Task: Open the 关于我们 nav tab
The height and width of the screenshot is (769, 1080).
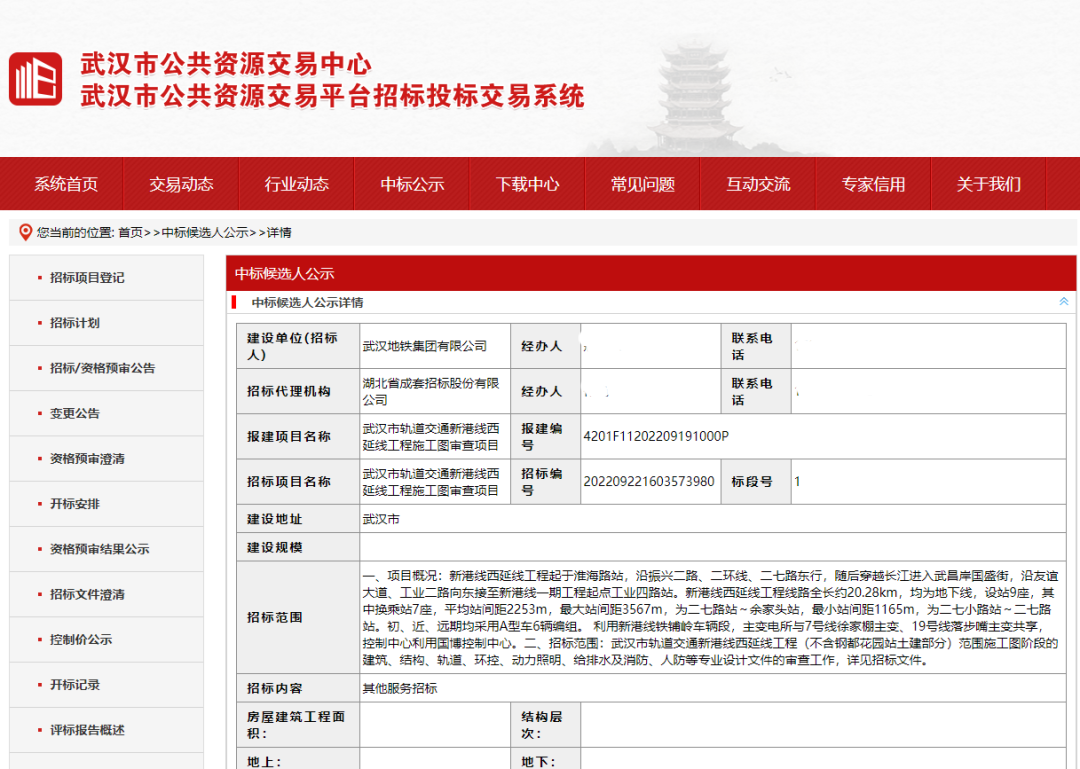Action: coord(989,184)
